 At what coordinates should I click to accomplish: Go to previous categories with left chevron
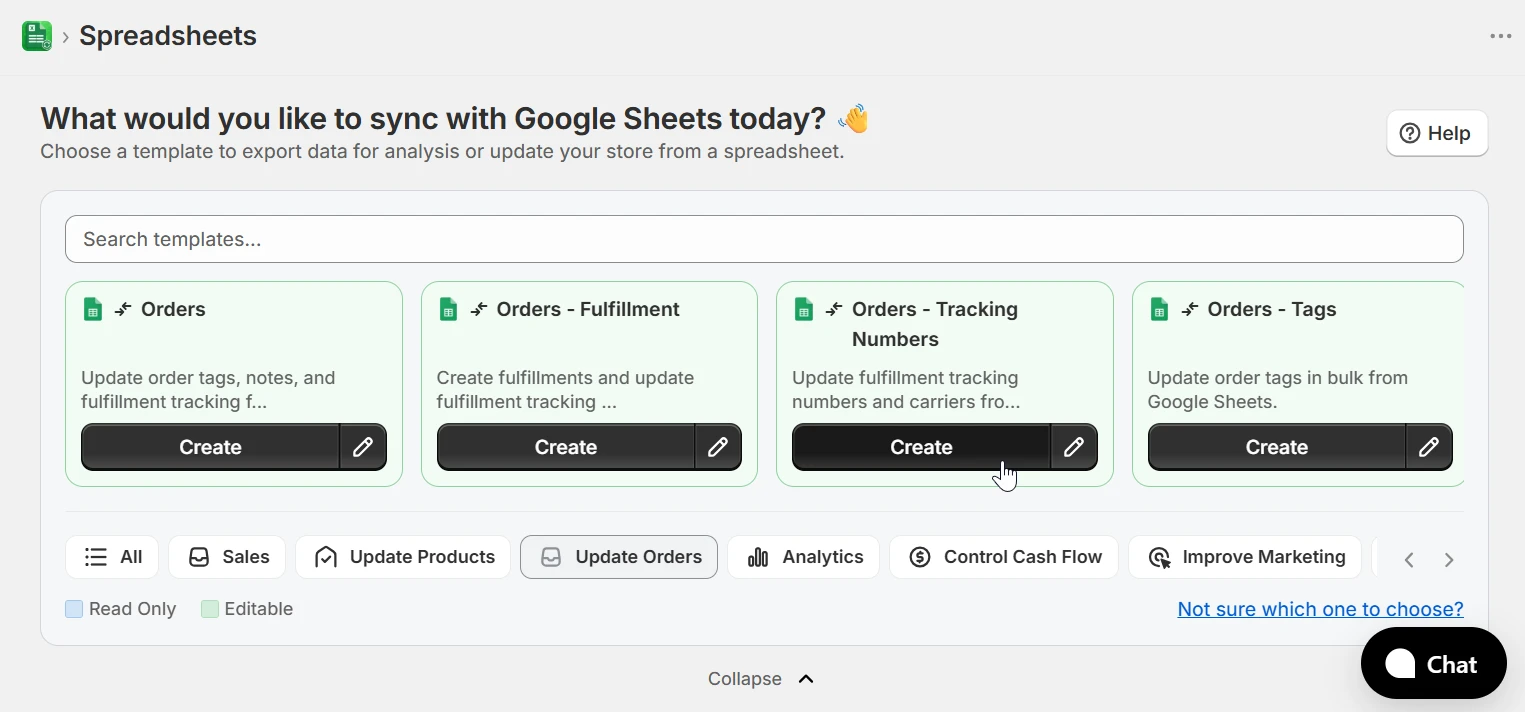[x=1409, y=560]
